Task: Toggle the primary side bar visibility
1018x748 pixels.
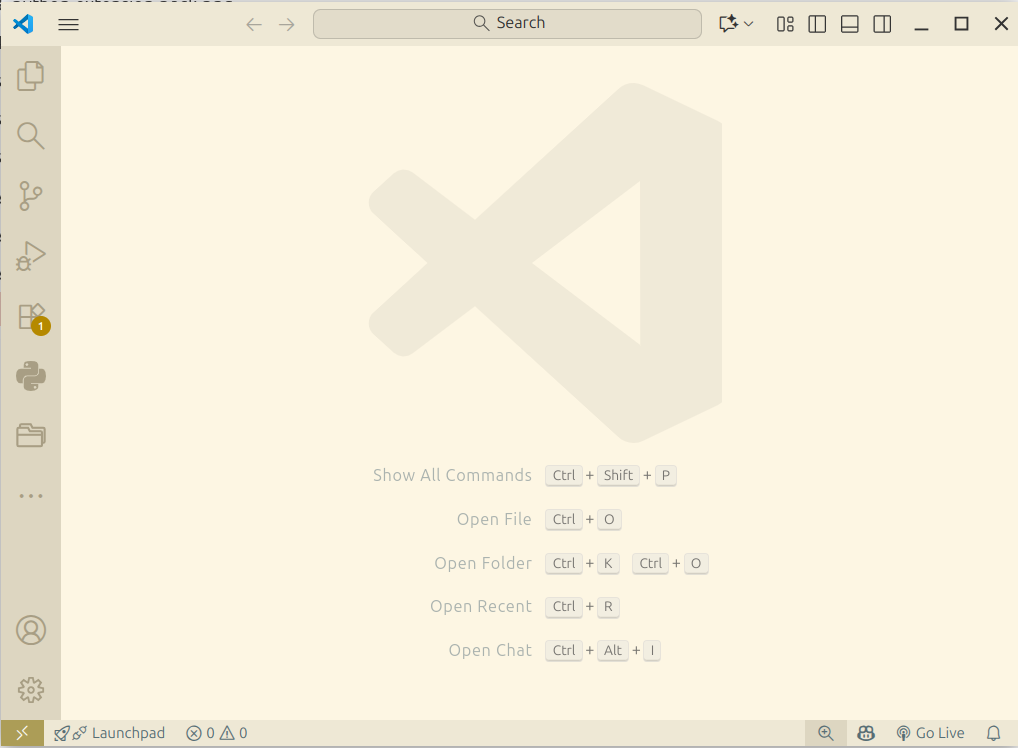Action: [x=817, y=24]
